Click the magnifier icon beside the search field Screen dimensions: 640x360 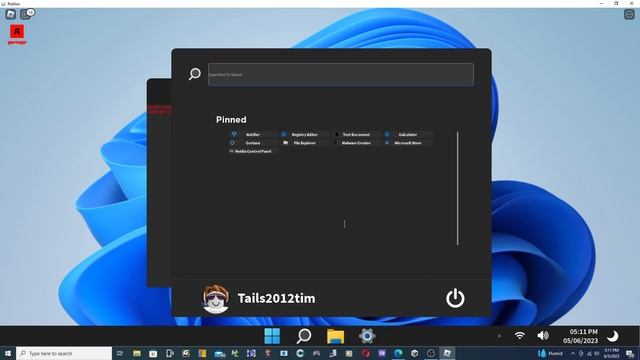(195, 74)
